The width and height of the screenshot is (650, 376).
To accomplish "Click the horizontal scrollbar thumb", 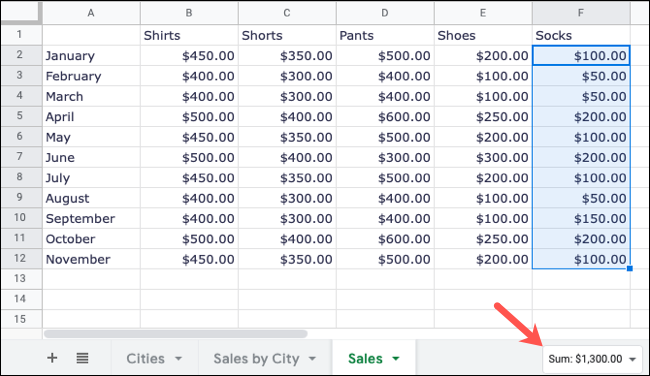I will pyautogui.click(x=175, y=334).
